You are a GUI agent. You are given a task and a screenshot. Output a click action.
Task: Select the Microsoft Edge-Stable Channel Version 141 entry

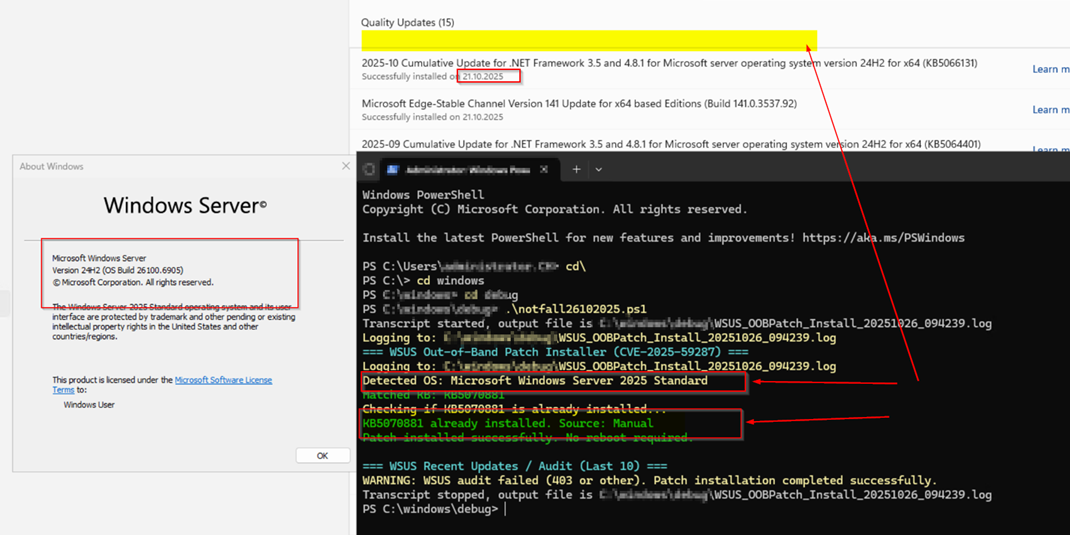tap(579, 103)
